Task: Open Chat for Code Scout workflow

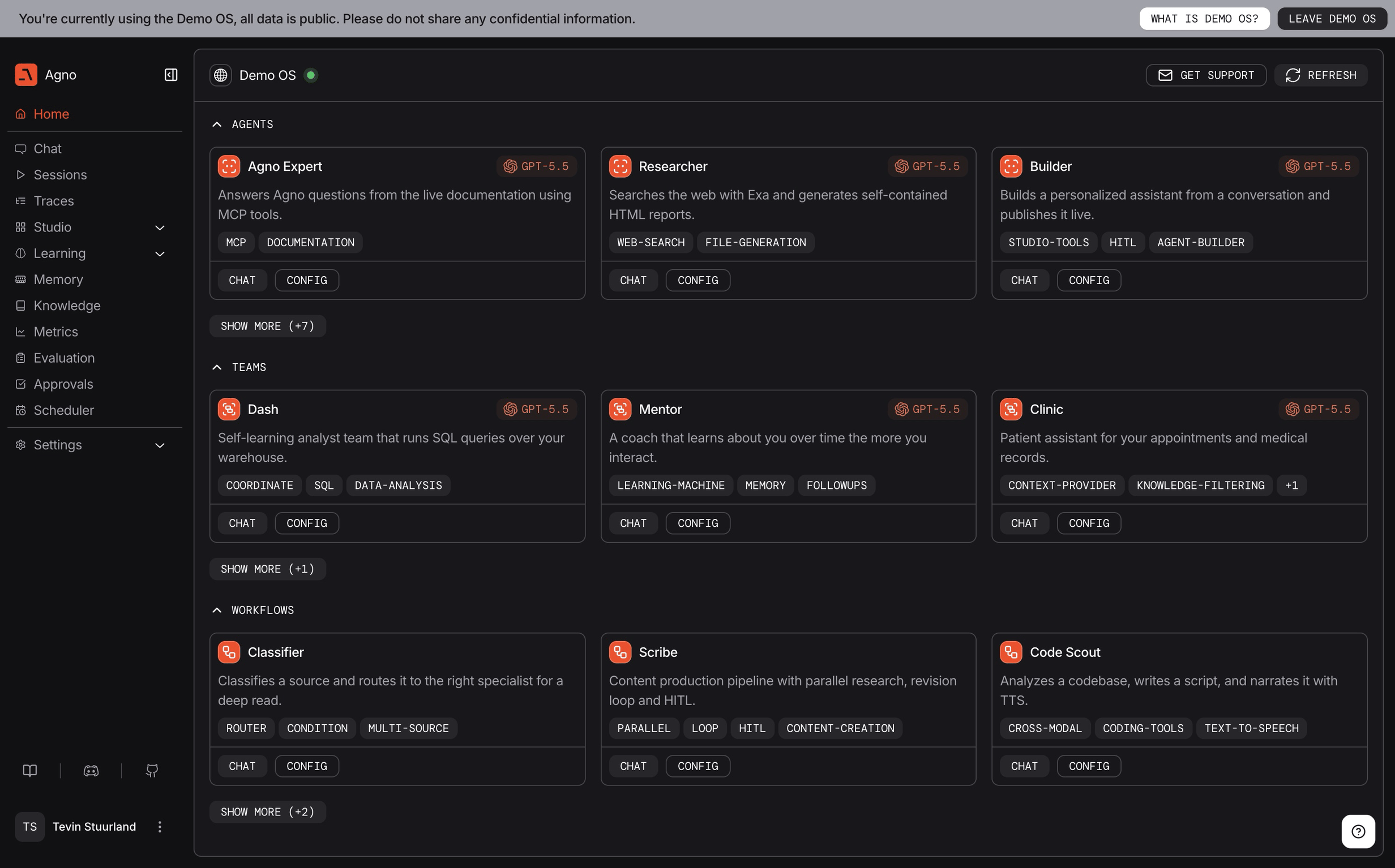Action: pos(1024,766)
